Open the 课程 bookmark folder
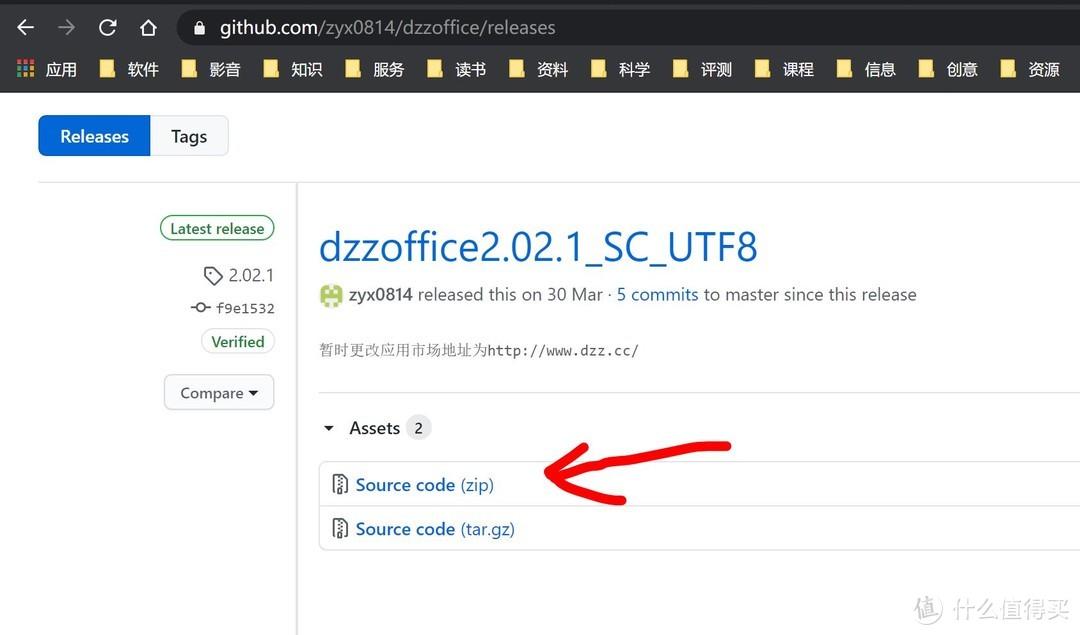Image resolution: width=1080 pixels, height=635 pixels. point(785,69)
